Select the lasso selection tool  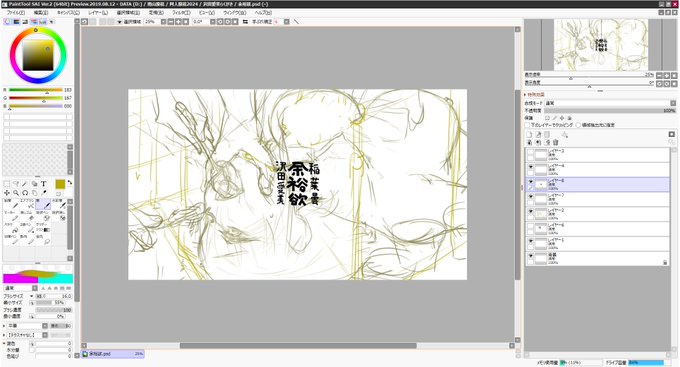click(x=16, y=184)
